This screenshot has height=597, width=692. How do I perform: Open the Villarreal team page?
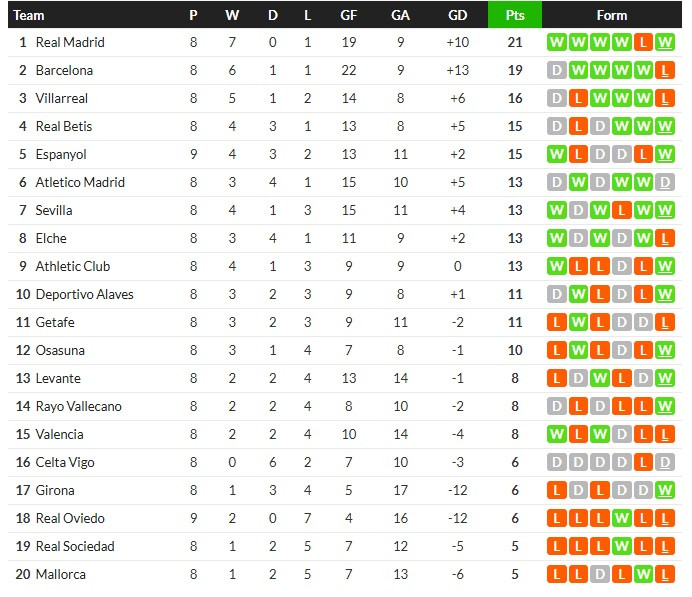pos(62,99)
